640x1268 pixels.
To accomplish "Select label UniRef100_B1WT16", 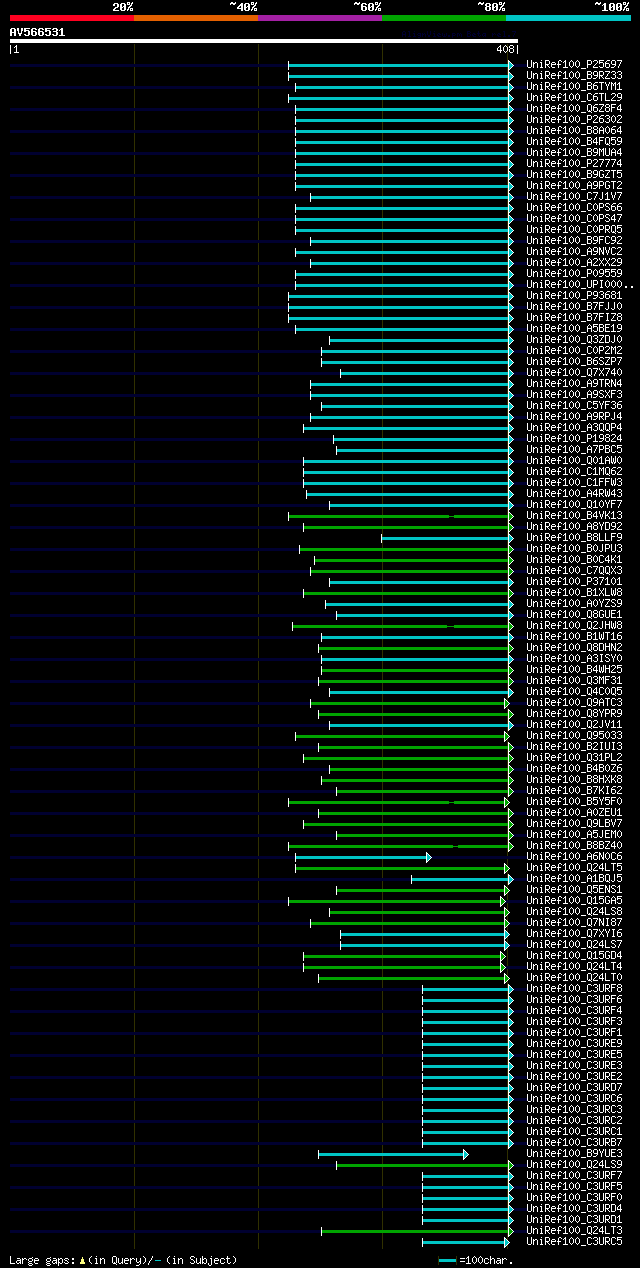I will tap(574, 636).
